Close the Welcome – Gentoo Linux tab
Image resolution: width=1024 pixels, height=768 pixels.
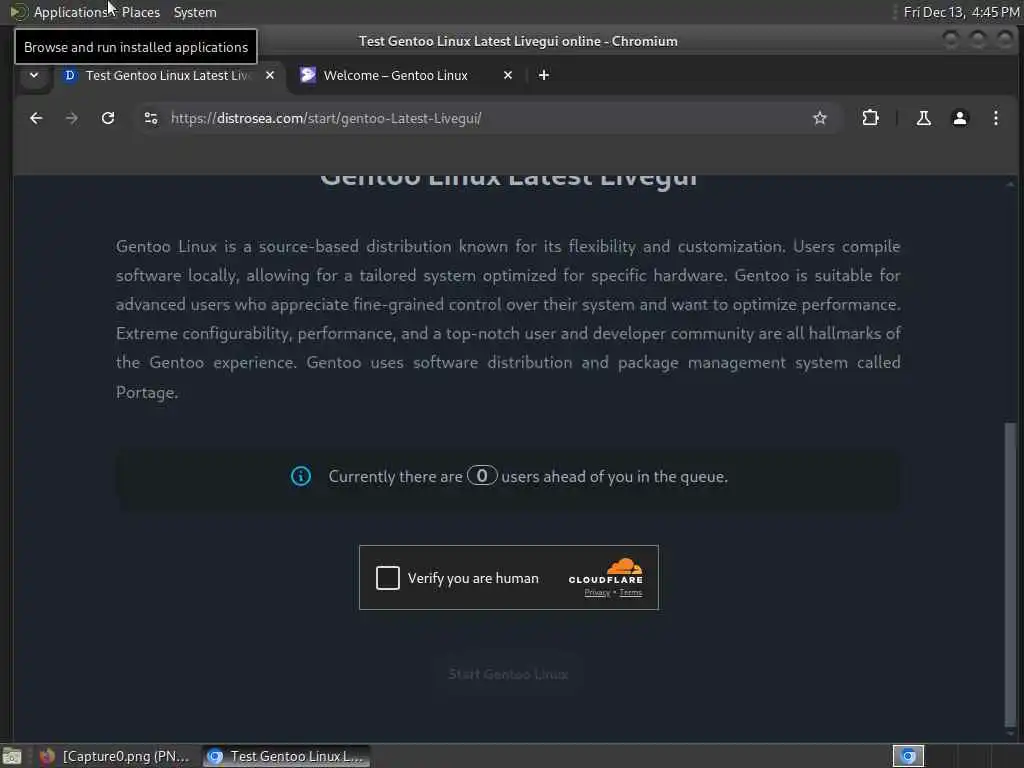pos(508,75)
